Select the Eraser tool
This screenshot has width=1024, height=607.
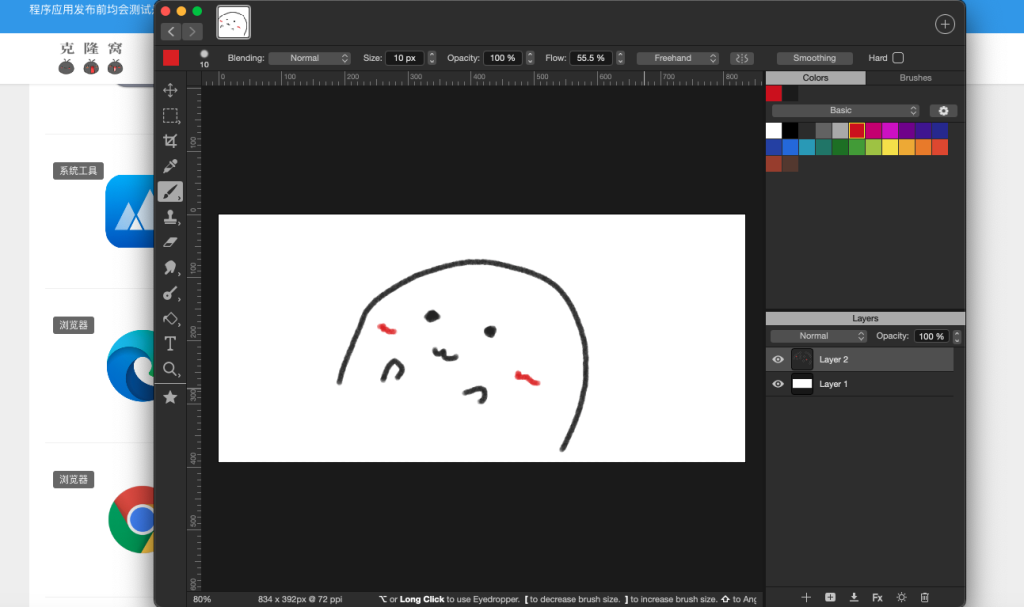tap(170, 242)
